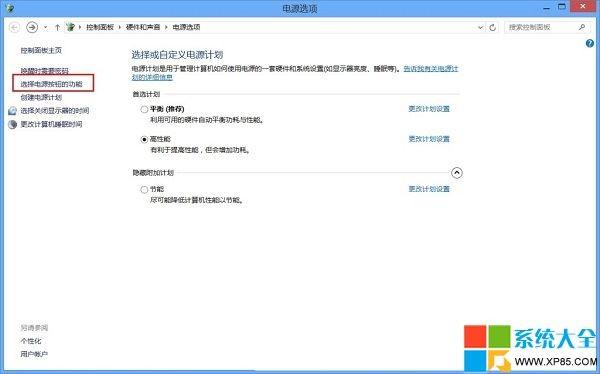
Task: Select the 节能 power plan
Action: [144, 189]
